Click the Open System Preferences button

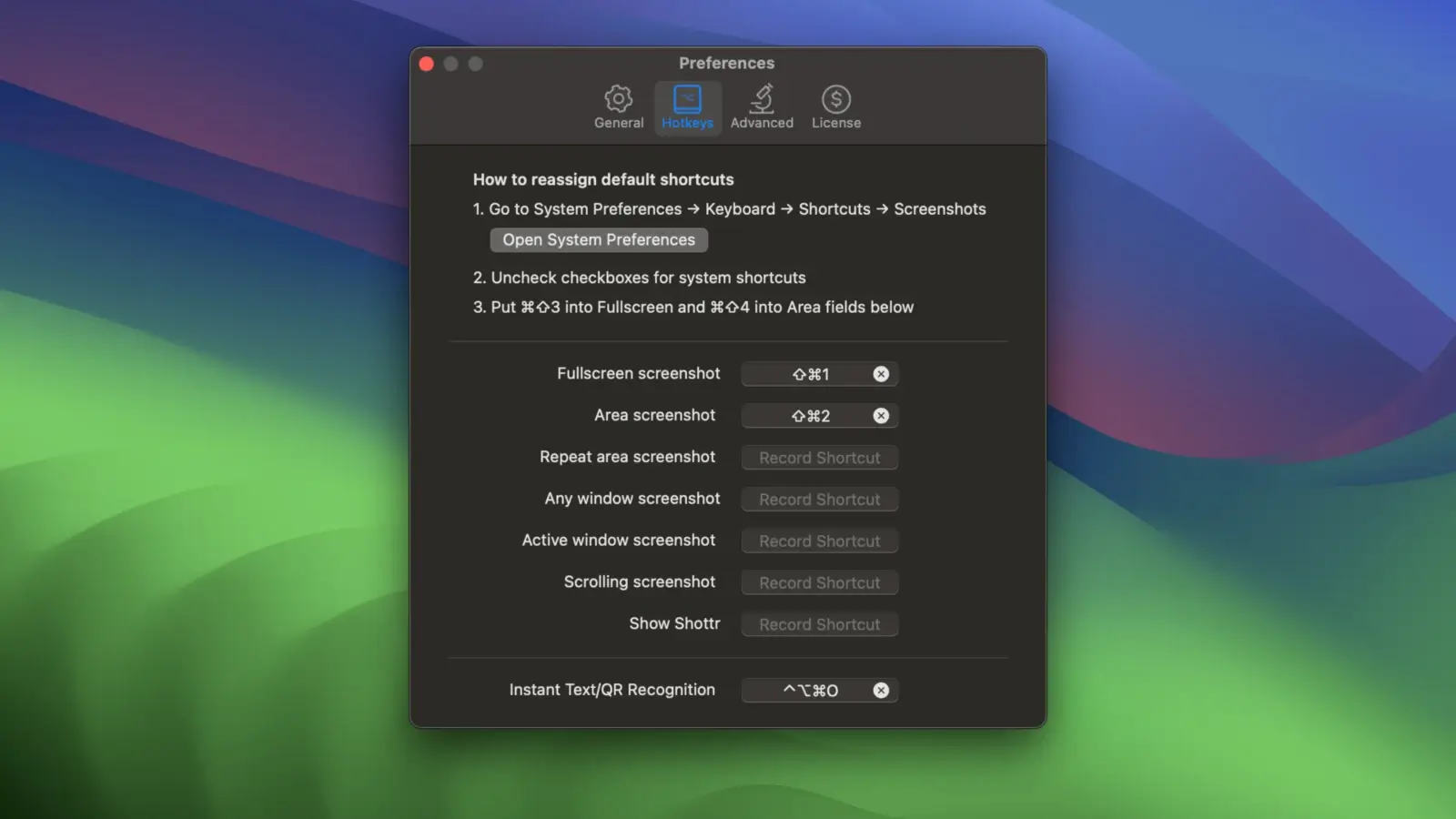(599, 240)
